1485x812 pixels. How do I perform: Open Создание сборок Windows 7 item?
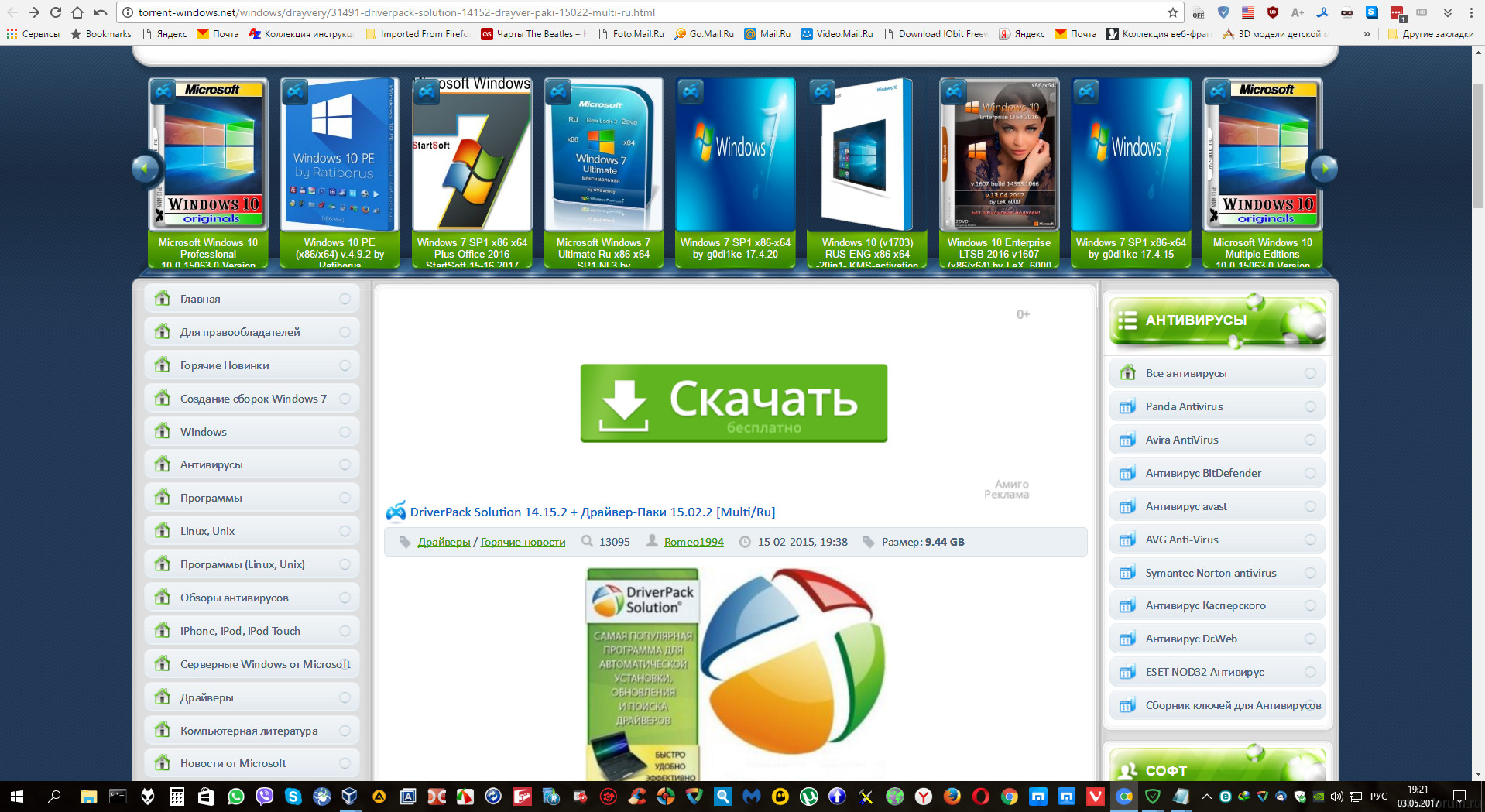[x=252, y=399]
